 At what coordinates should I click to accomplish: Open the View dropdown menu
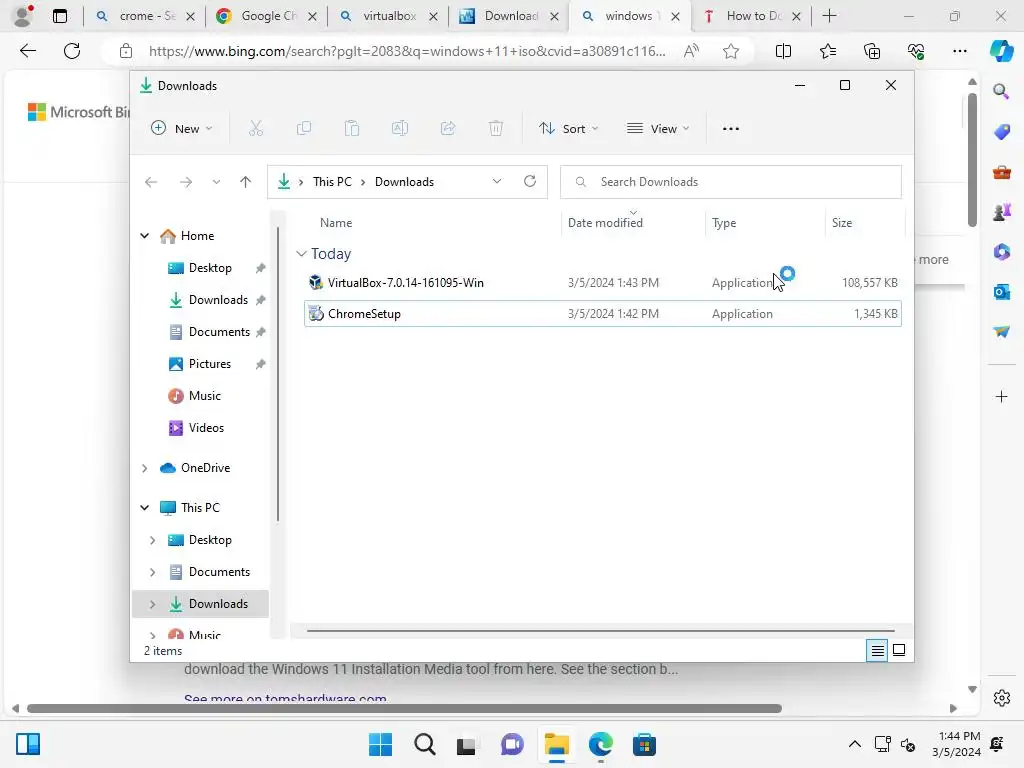(658, 129)
